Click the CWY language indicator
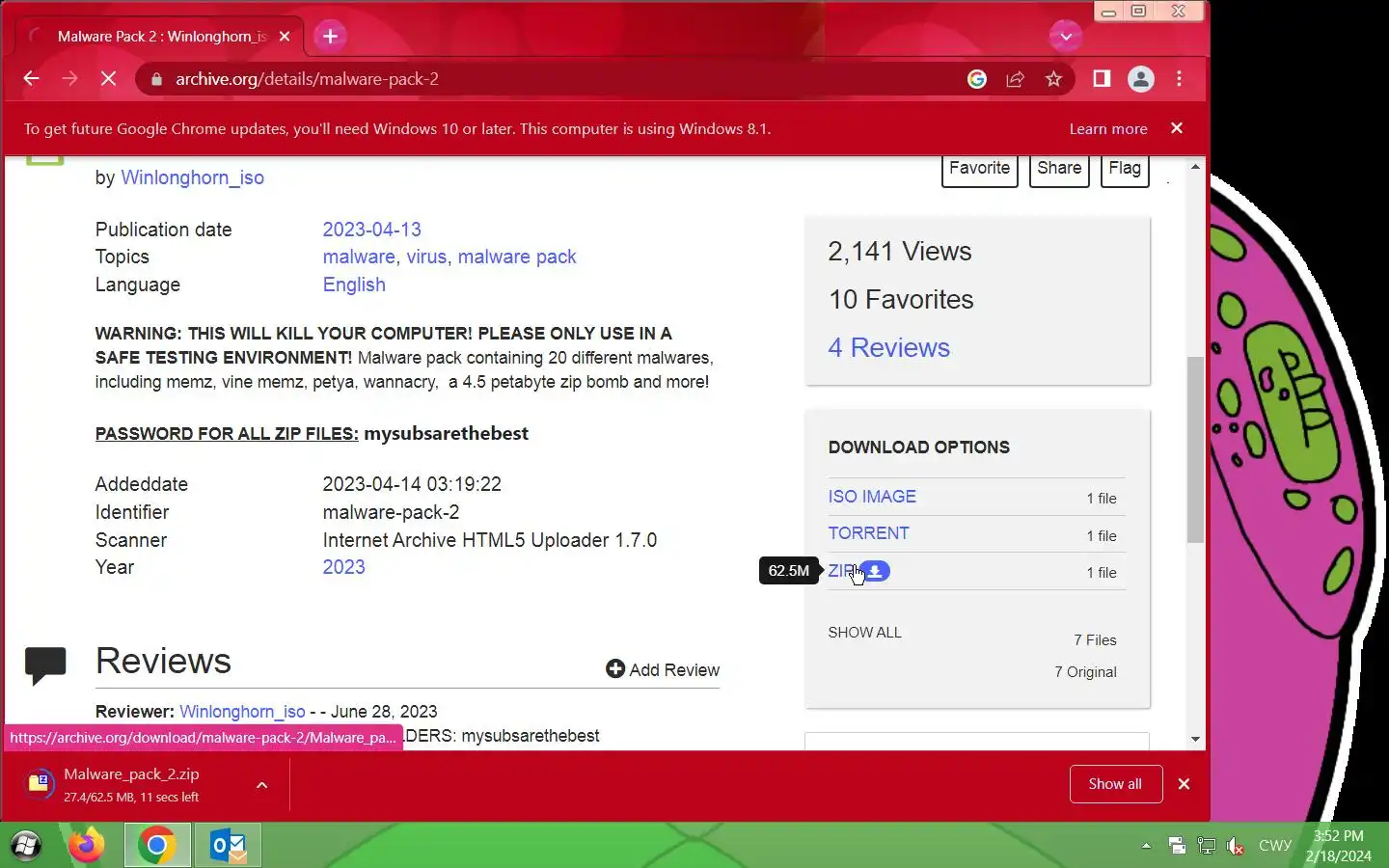This screenshot has width=1389, height=868. [1274, 846]
